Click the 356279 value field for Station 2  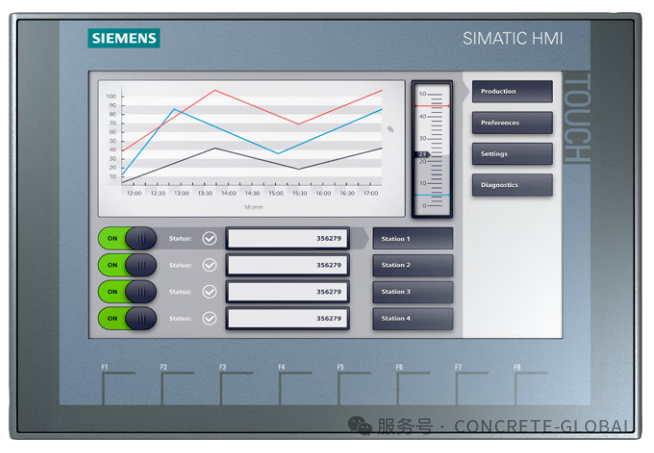coord(288,265)
